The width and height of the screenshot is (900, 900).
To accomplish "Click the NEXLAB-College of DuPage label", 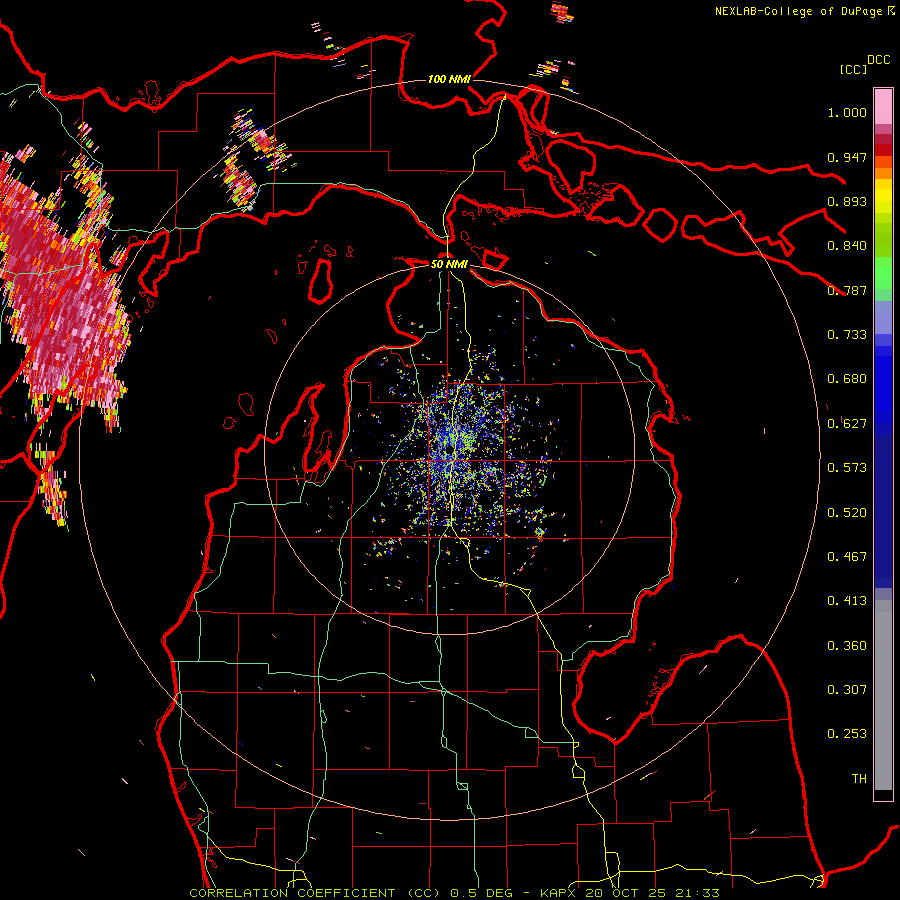I will pos(804,11).
